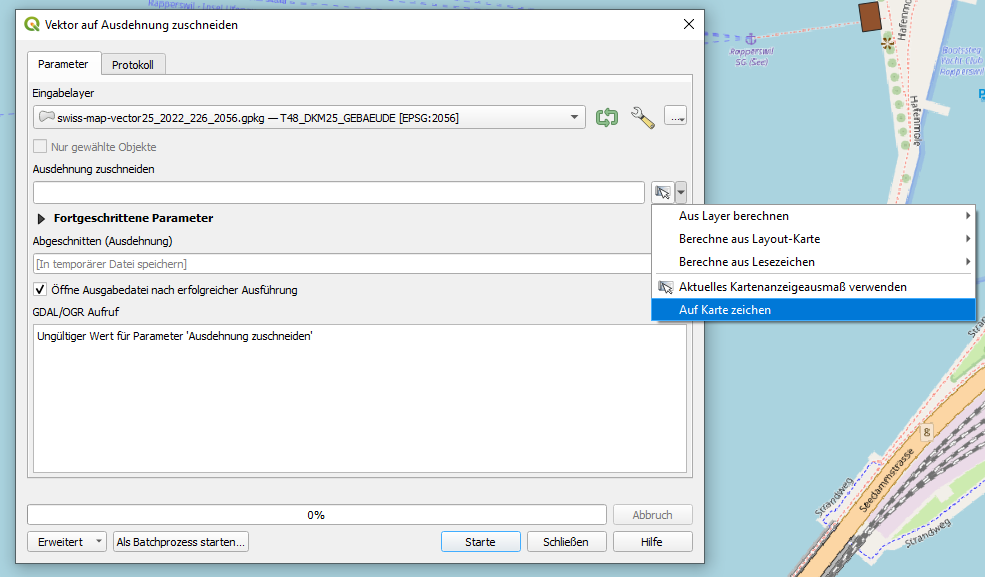Click the iterate over layer features icon
Viewport: 985px width, 577px height.
point(607,118)
